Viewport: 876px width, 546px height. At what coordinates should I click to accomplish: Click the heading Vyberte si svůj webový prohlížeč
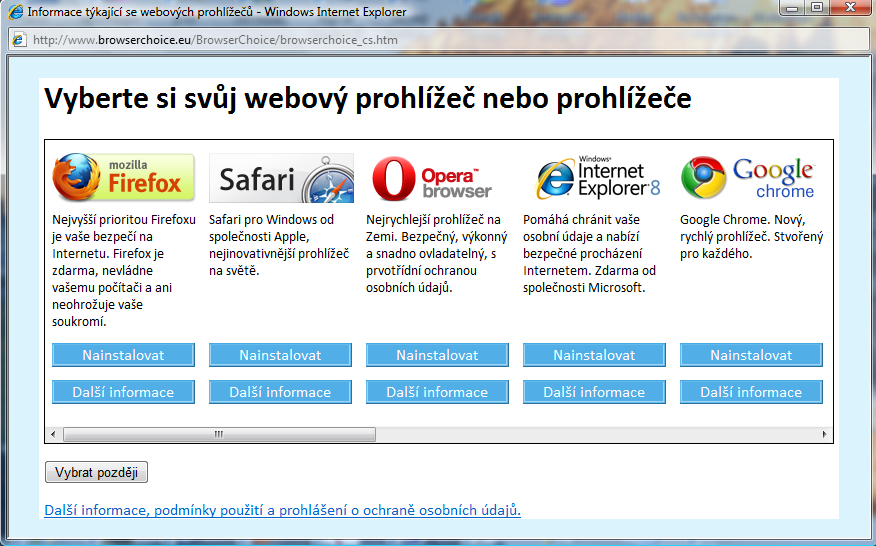pos(368,99)
